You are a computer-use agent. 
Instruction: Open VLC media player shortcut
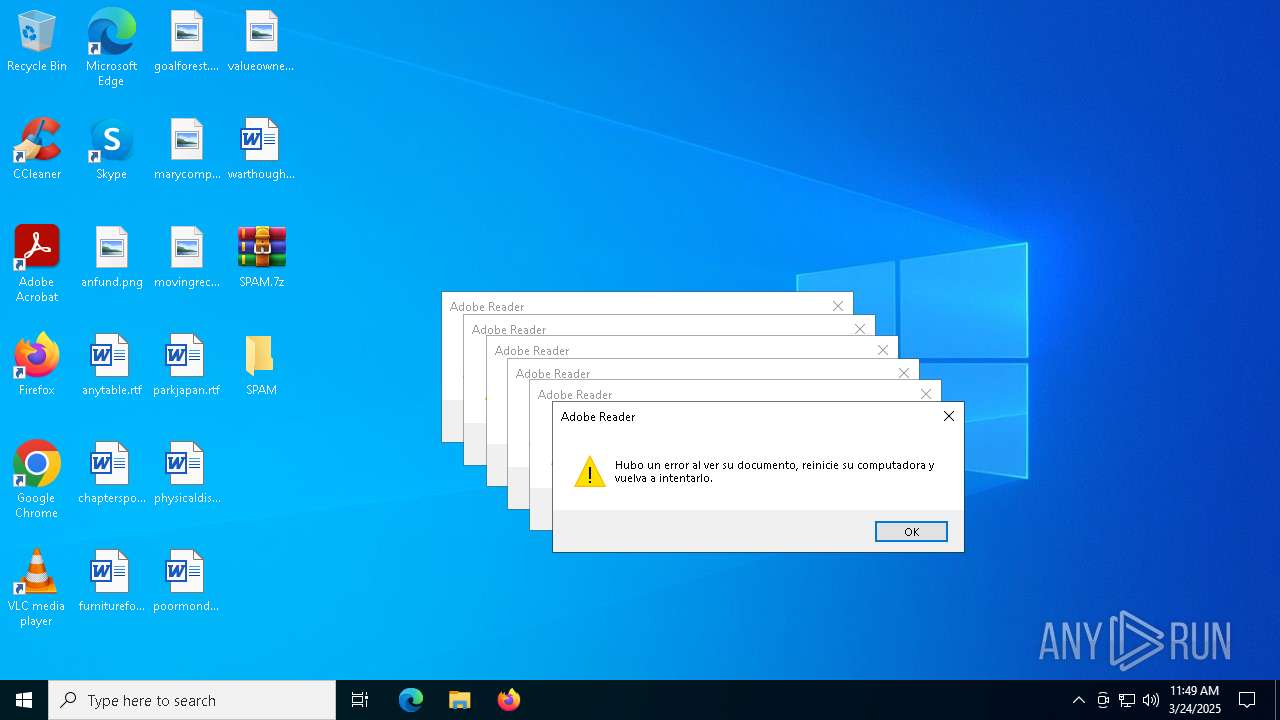[x=37, y=588]
